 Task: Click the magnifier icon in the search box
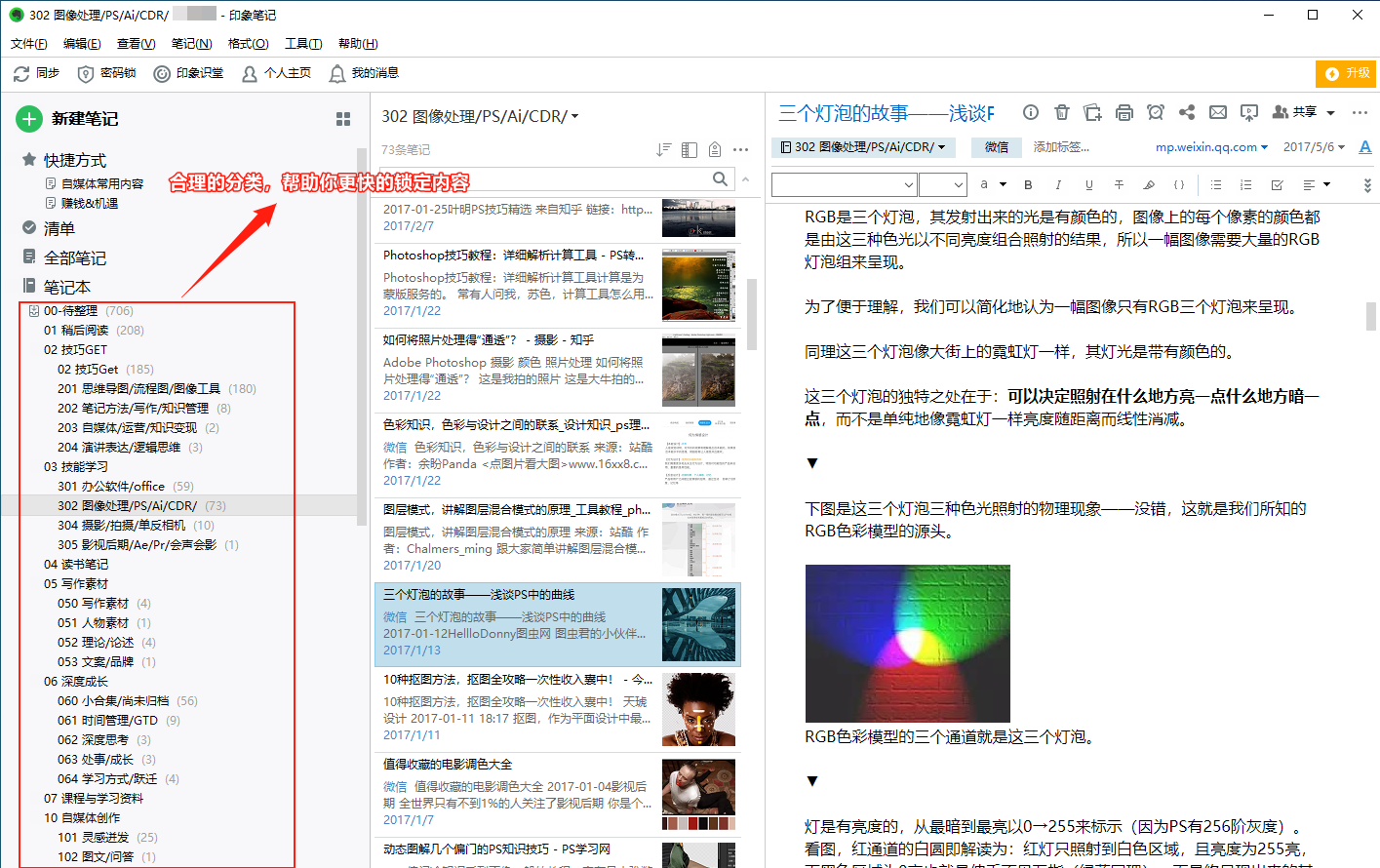click(x=720, y=178)
